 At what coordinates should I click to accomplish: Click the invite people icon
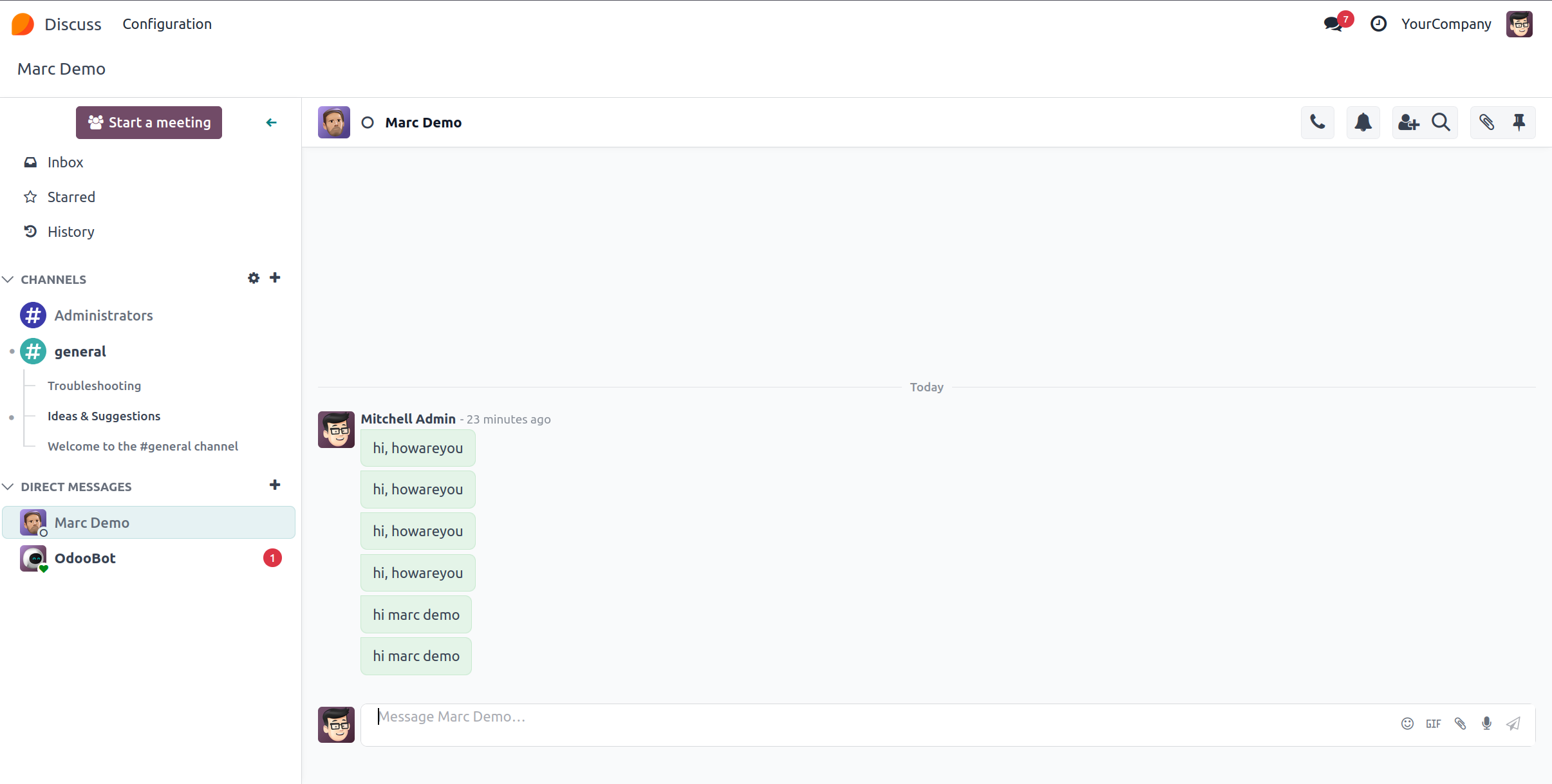pos(1408,122)
